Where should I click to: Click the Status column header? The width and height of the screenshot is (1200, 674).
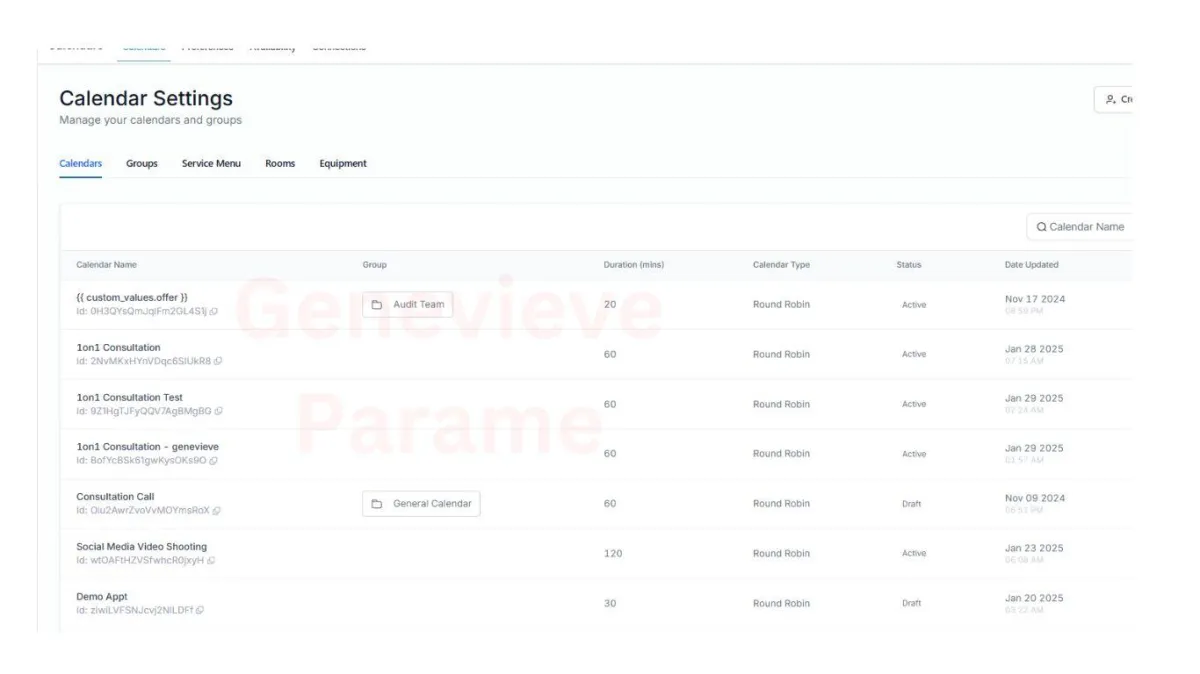pos(909,265)
